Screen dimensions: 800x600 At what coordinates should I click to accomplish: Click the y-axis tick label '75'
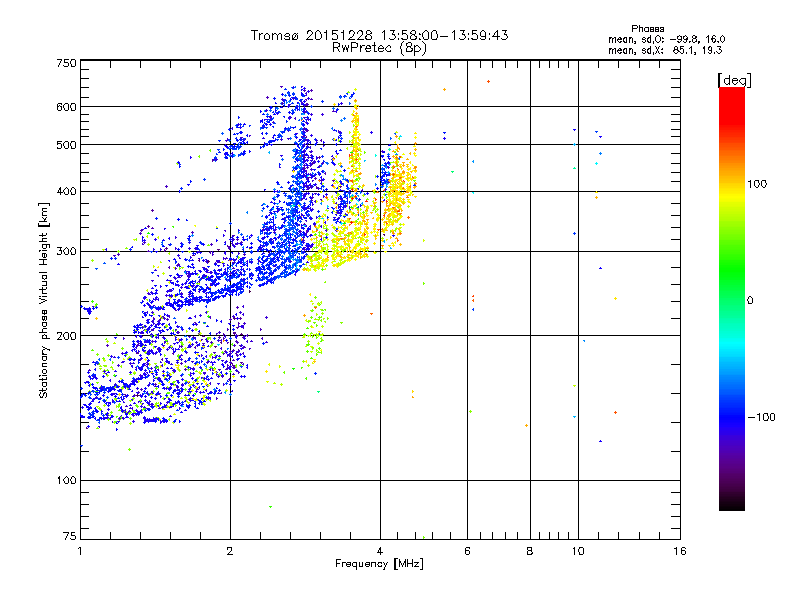70,536
